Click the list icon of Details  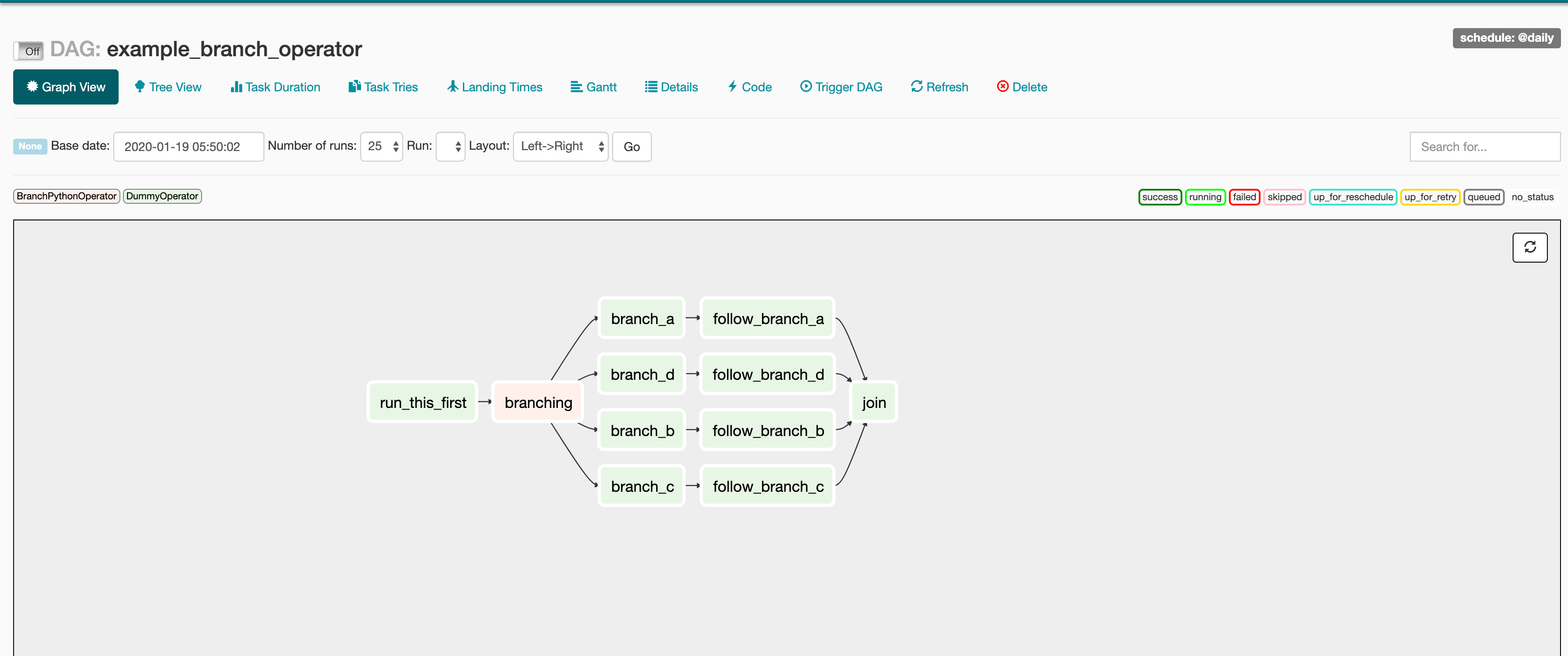(x=650, y=87)
